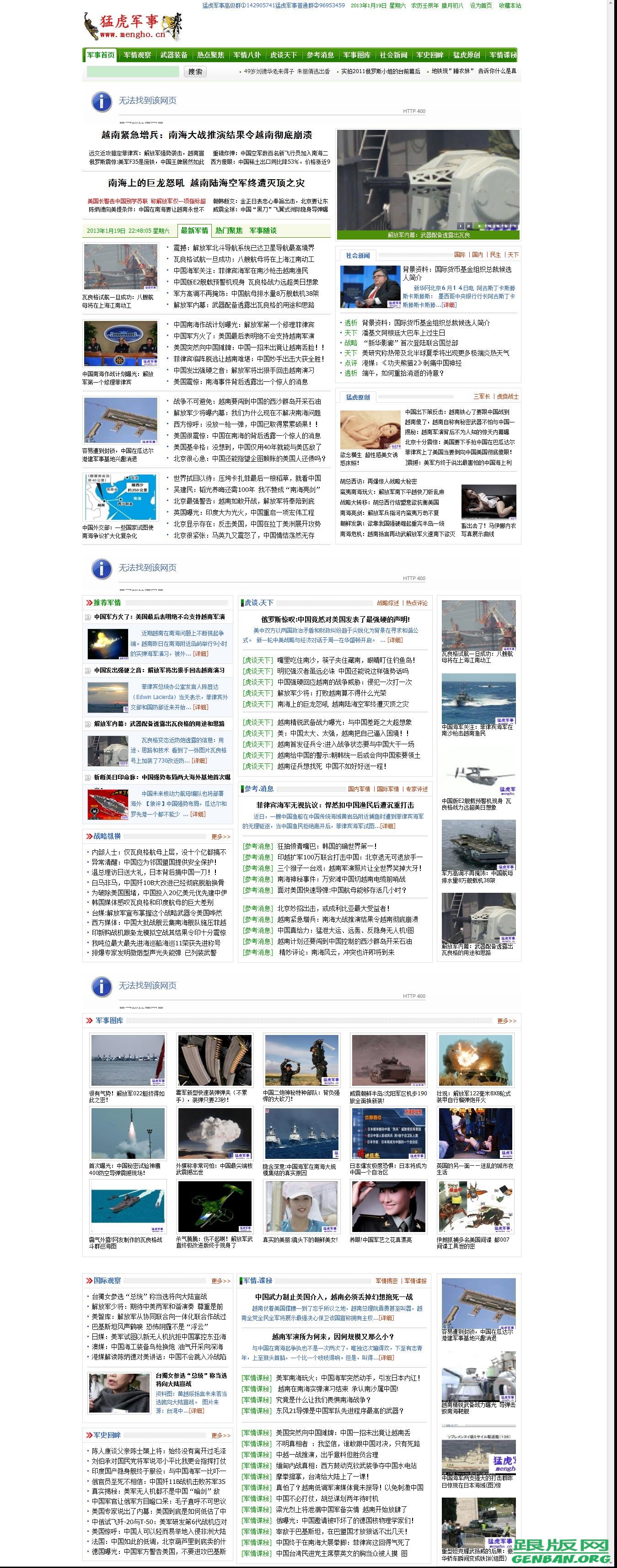The width and height of the screenshot is (617, 1568).
Task: Open the 热点聚焦 navigation tab
Action: tap(210, 55)
